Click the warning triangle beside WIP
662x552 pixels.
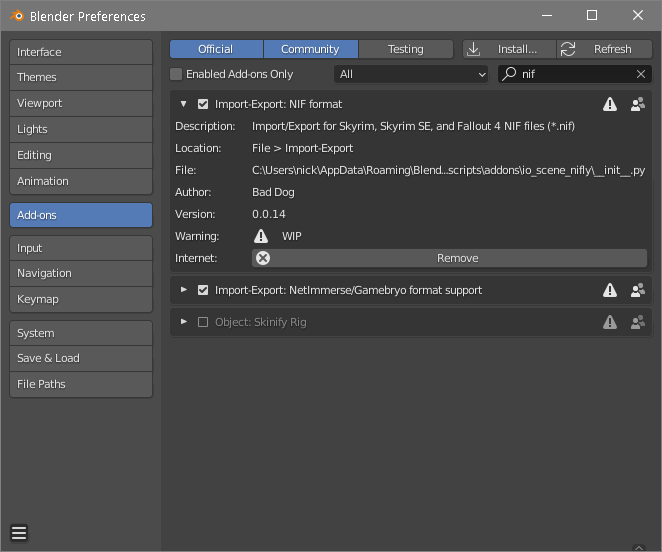pyautogui.click(x=261, y=236)
